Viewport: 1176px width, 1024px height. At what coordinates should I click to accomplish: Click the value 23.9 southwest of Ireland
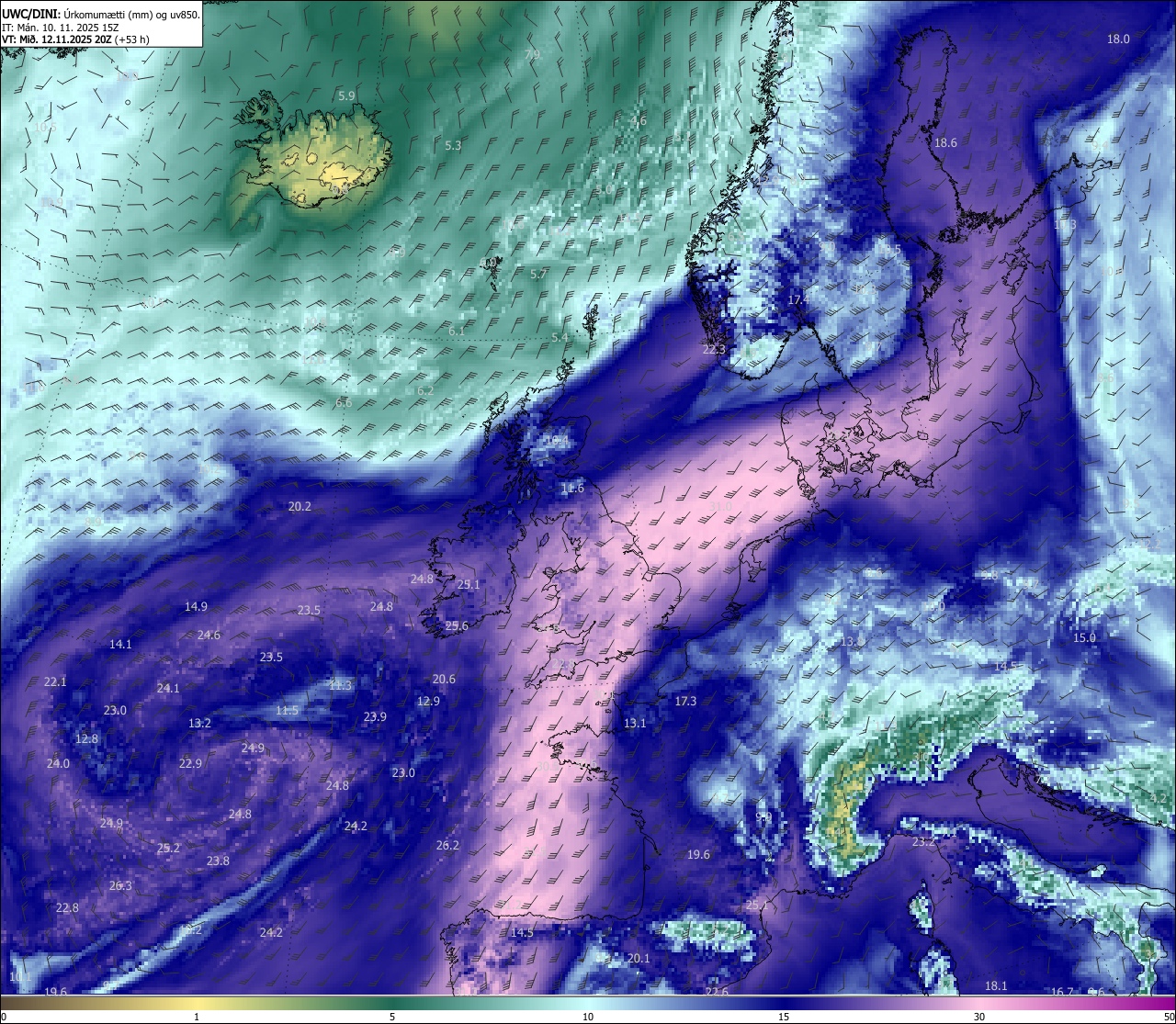(375, 716)
